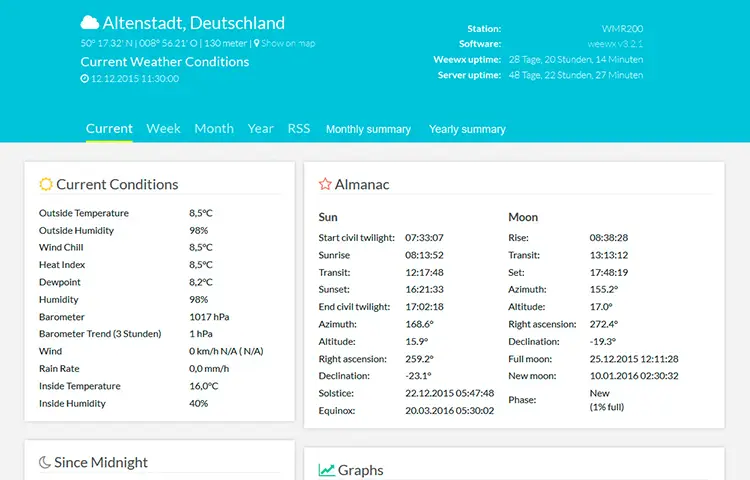This screenshot has width=750, height=480.
Task: Click the Outside Temperature label
Action: click(x=84, y=213)
